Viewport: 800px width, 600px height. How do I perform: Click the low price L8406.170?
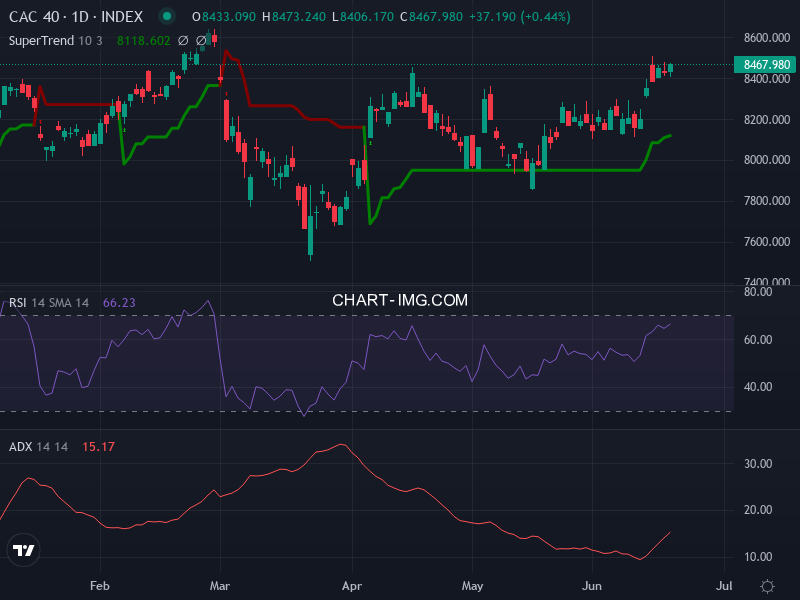pos(363,17)
